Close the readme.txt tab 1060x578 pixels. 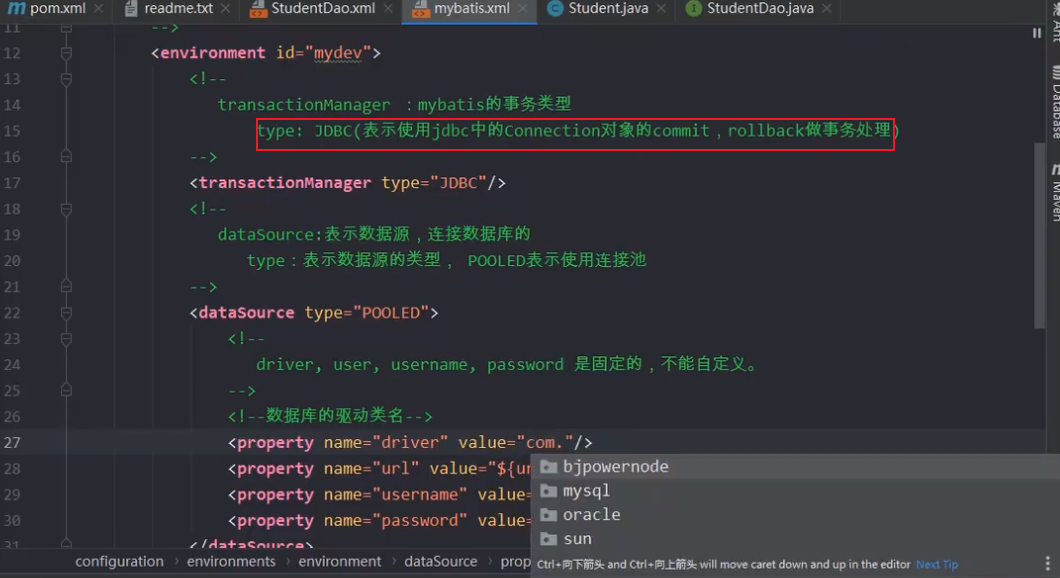coord(225,9)
